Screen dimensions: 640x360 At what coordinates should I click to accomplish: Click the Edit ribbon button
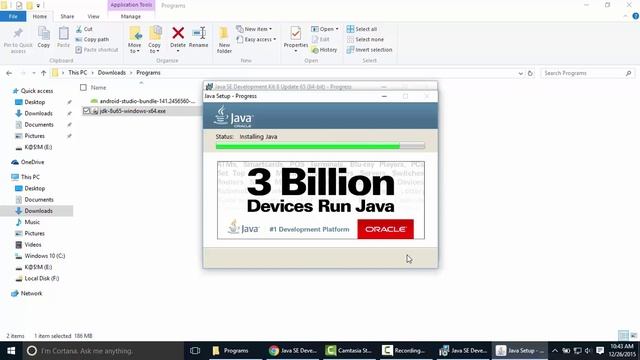(320, 40)
